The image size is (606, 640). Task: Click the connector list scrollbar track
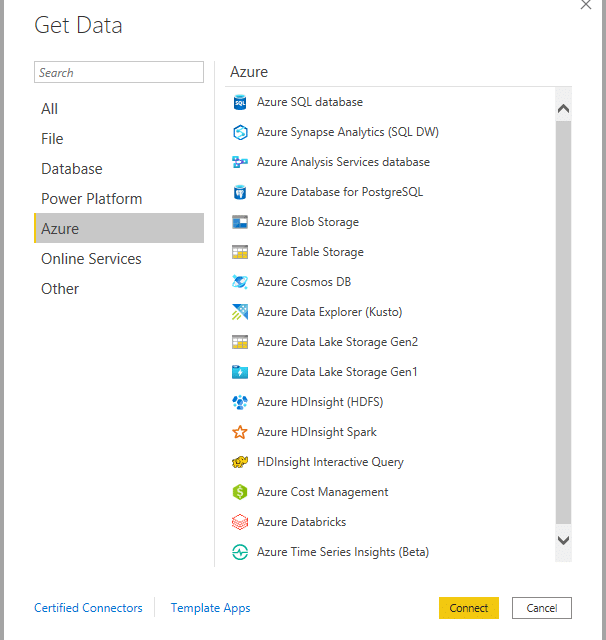(563, 320)
